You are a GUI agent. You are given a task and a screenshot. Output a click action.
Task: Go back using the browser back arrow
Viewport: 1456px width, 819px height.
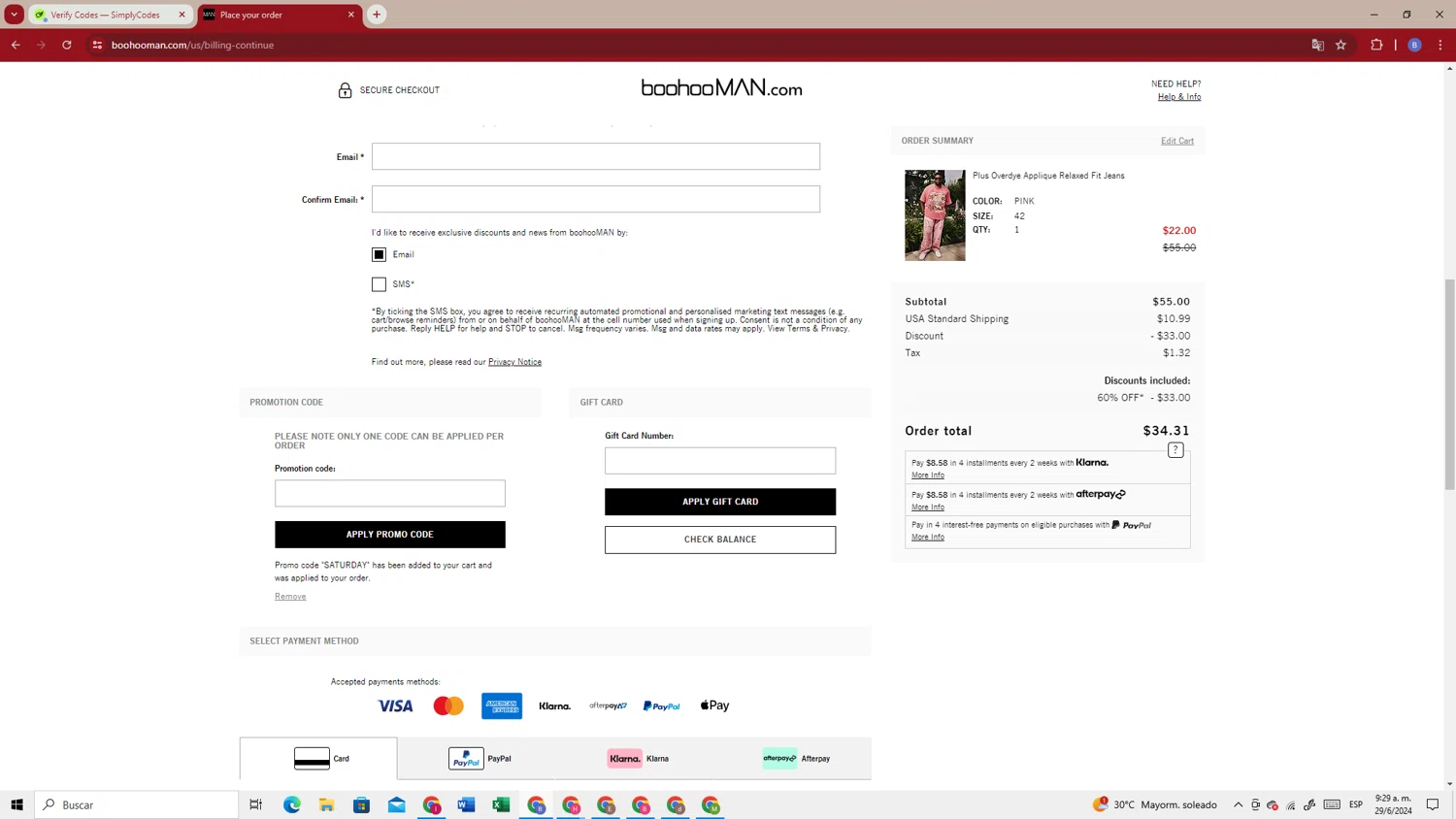(x=16, y=45)
